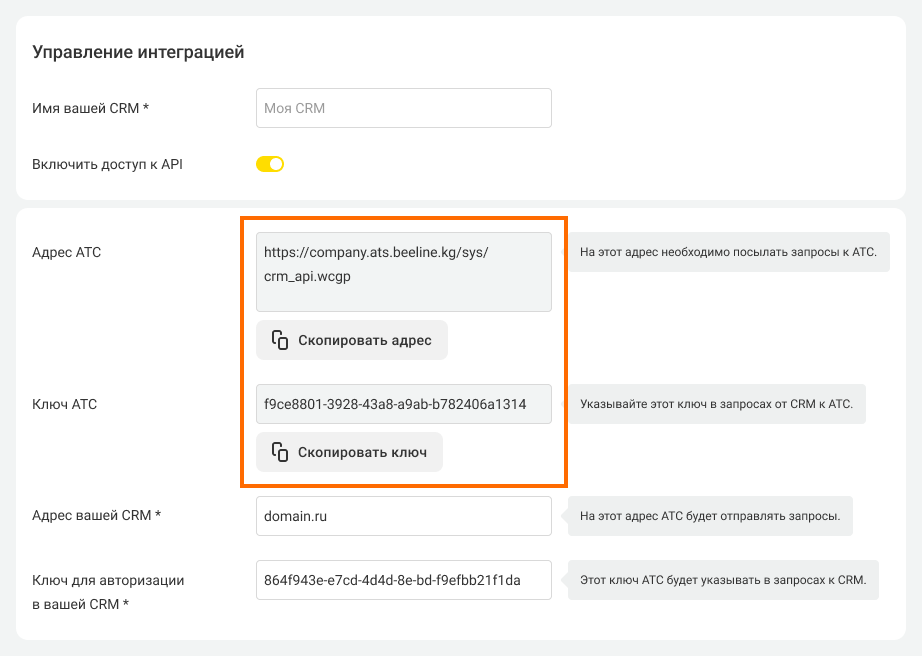The image size is (922, 657).
Task: Click the hint about АТС sending requests
Action: [x=710, y=516]
